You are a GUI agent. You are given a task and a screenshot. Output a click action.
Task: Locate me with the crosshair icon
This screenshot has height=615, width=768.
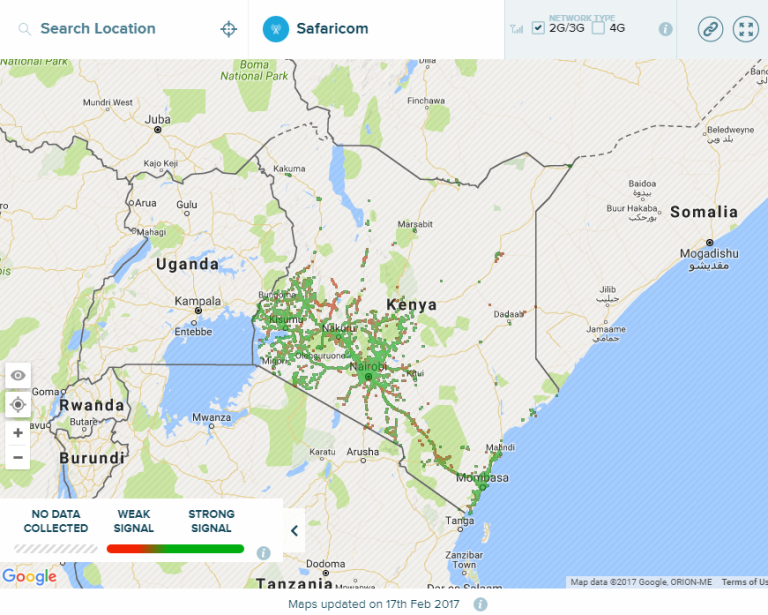click(x=229, y=29)
